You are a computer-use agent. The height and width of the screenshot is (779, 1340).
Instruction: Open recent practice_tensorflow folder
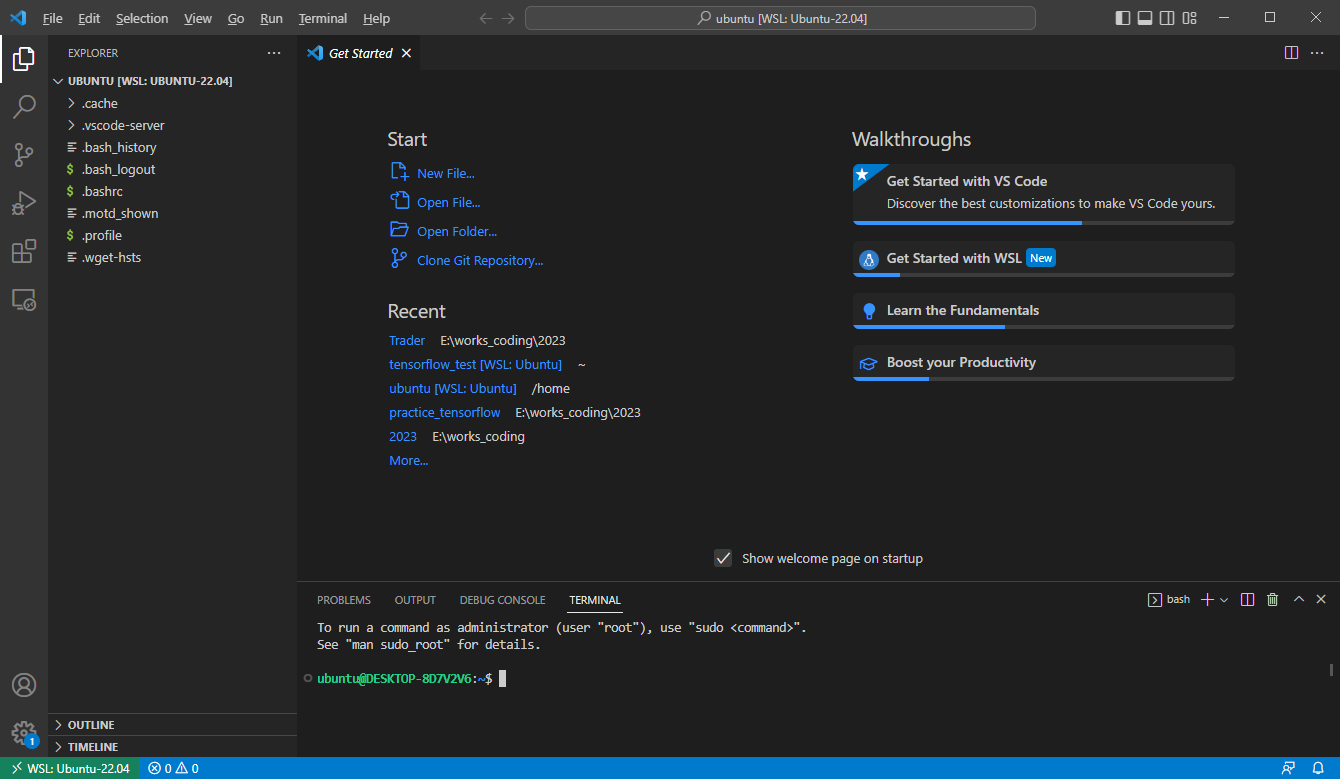click(x=445, y=412)
